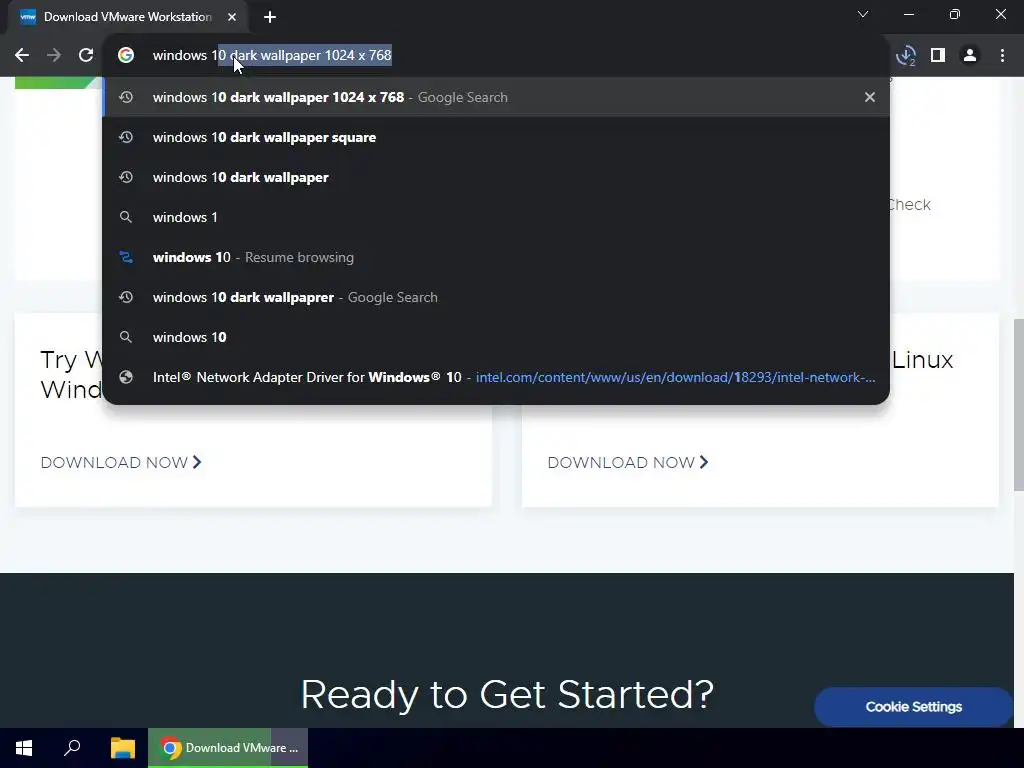This screenshot has width=1024, height=768.
Task: Open File Explorer from the taskbar
Action: coord(122,748)
